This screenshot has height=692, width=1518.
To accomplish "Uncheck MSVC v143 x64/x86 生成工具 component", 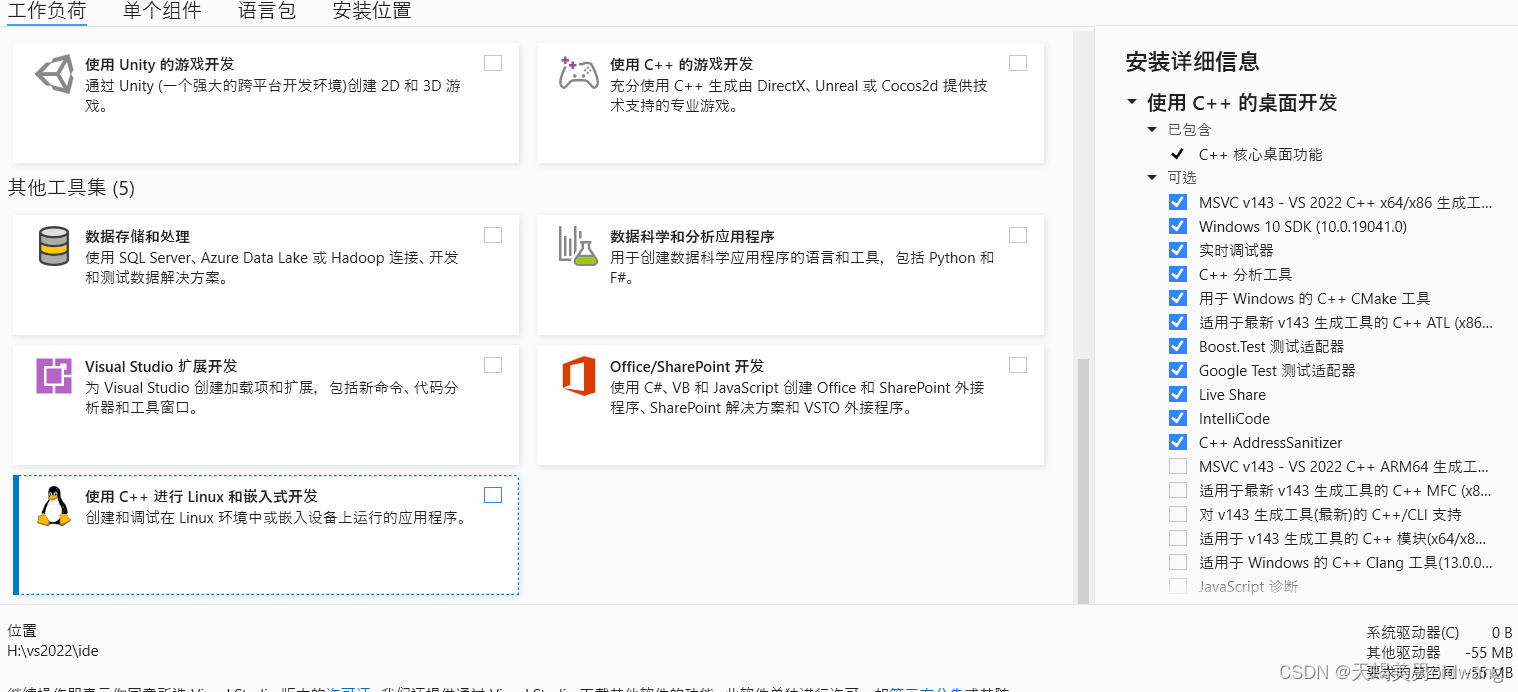I will (x=1178, y=202).
